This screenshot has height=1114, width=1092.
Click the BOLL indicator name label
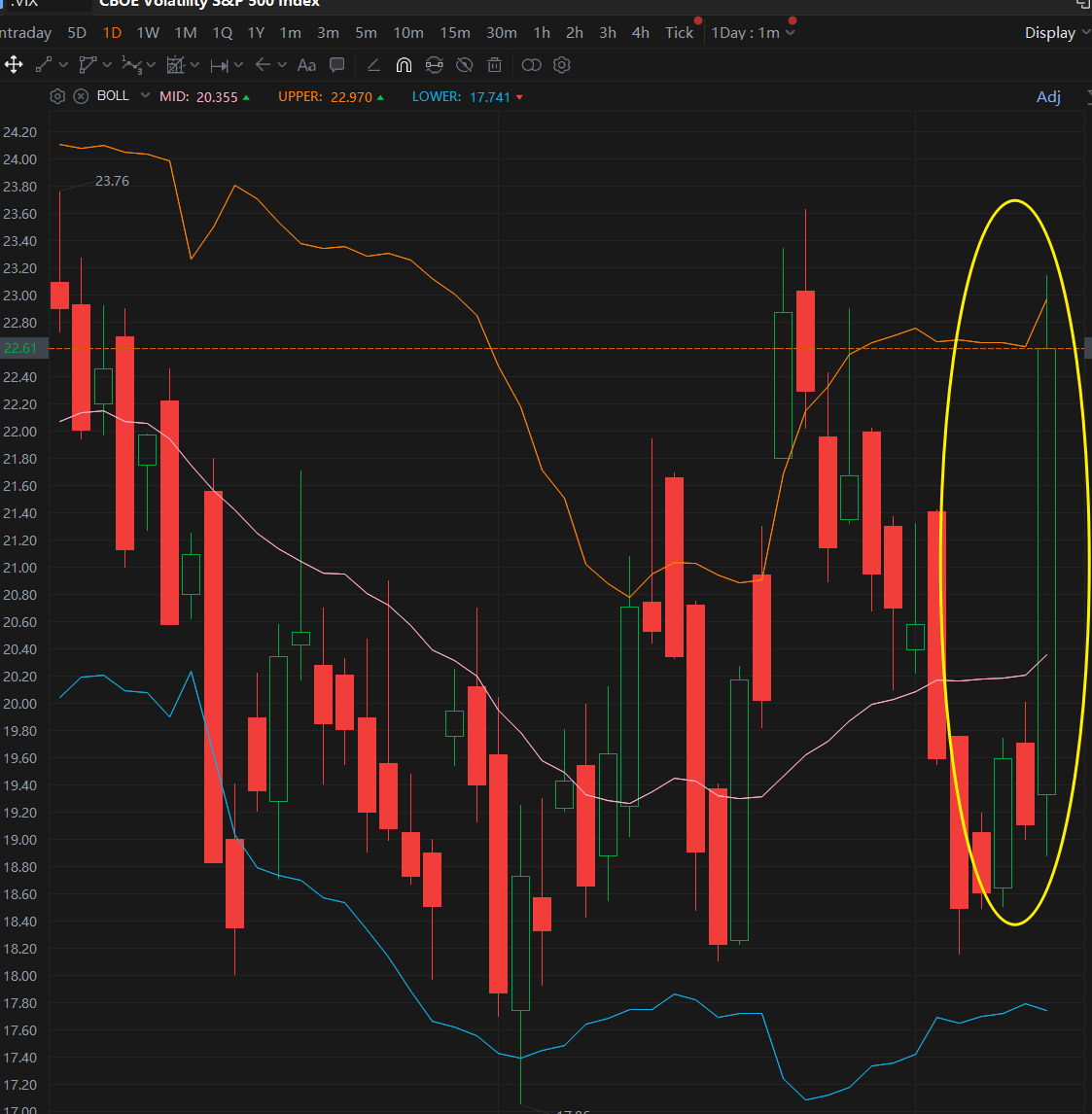coord(113,96)
